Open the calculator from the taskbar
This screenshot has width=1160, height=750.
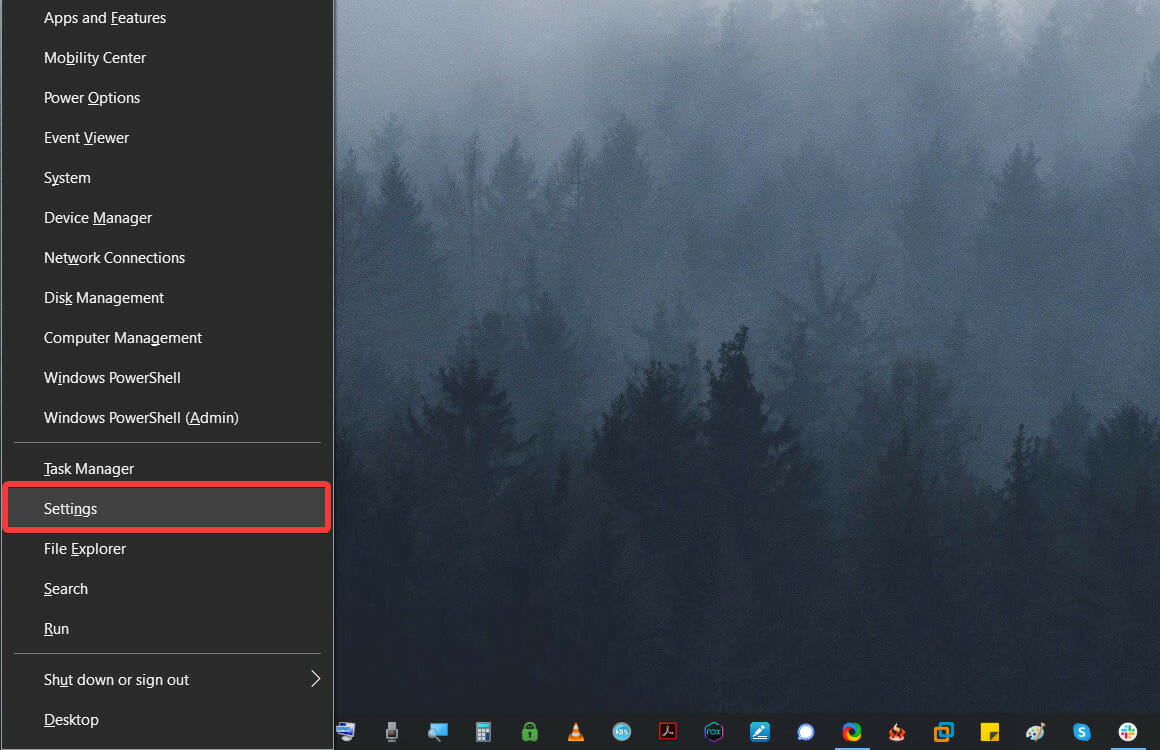pyautogui.click(x=483, y=732)
